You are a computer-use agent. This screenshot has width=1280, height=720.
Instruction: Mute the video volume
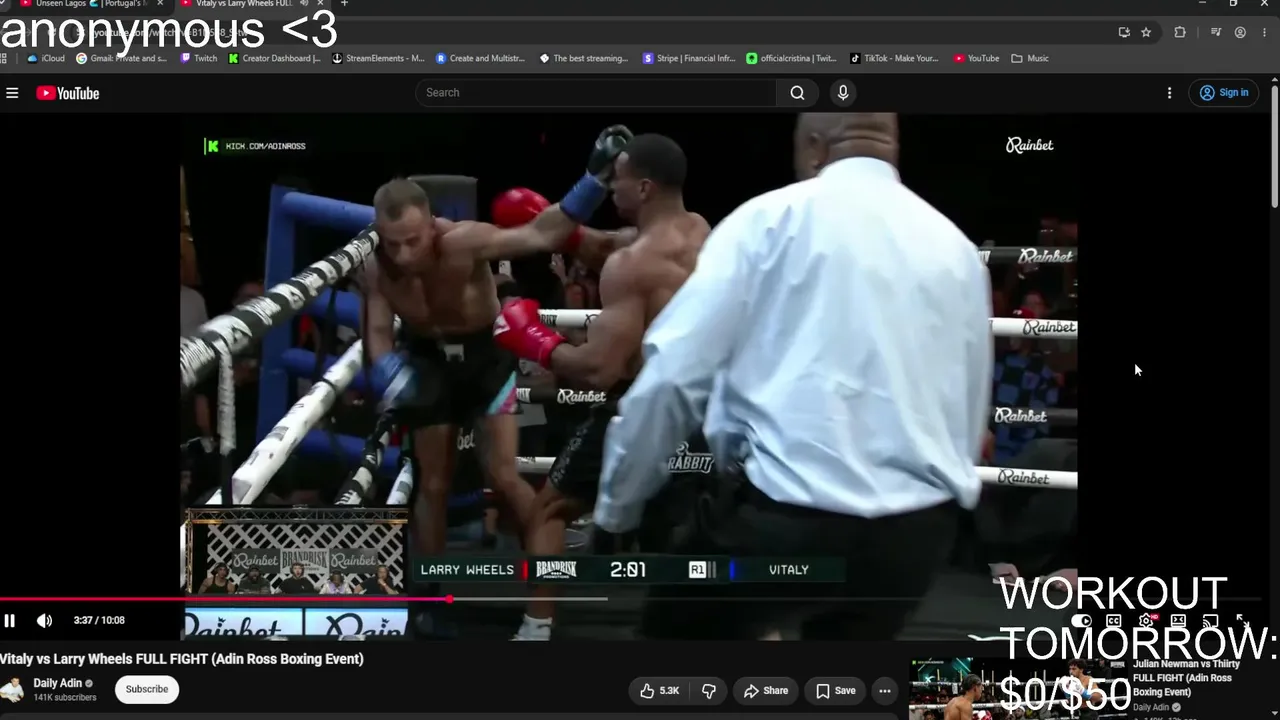(x=44, y=620)
